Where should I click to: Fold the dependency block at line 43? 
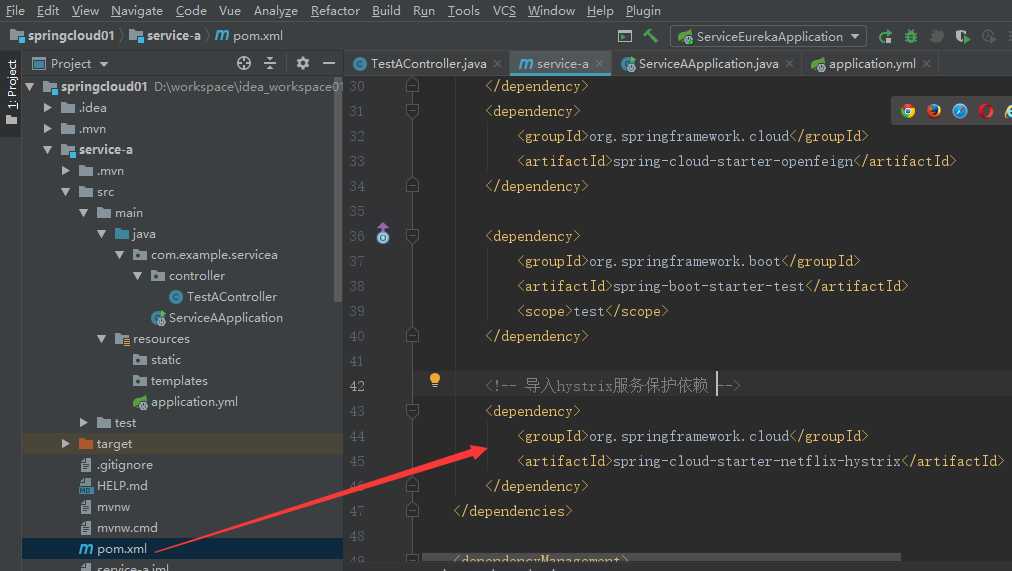412,411
